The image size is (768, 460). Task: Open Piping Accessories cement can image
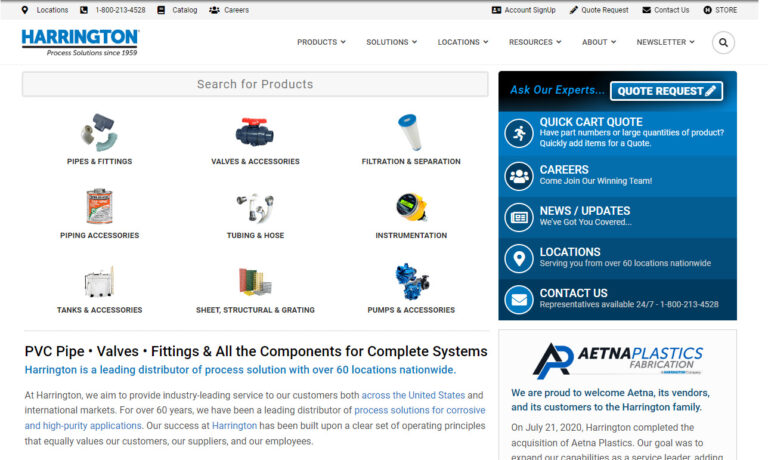click(99, 206)
